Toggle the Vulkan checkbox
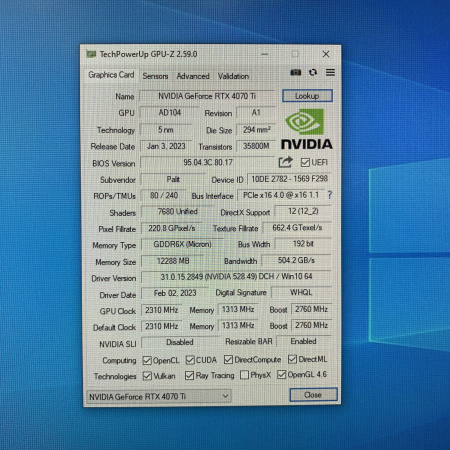Viewport: 450px width, 450px height. pyautogui.click(x=147, y=376)
